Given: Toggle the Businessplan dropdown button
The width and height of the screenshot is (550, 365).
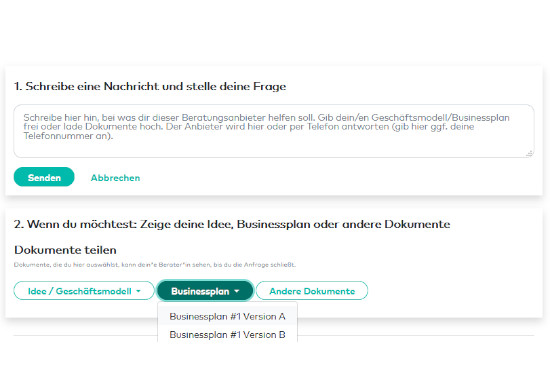Looking at the screenshot, I should pos(205,291).
